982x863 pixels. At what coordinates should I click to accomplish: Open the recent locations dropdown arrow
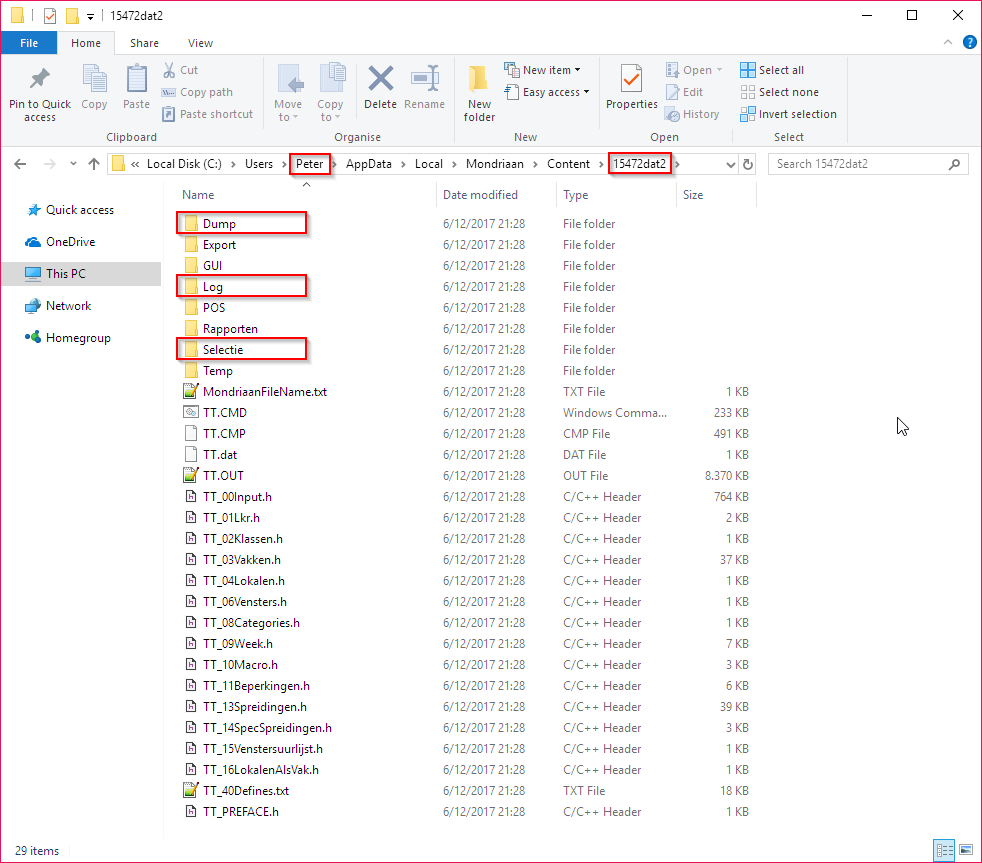[73, 164]
